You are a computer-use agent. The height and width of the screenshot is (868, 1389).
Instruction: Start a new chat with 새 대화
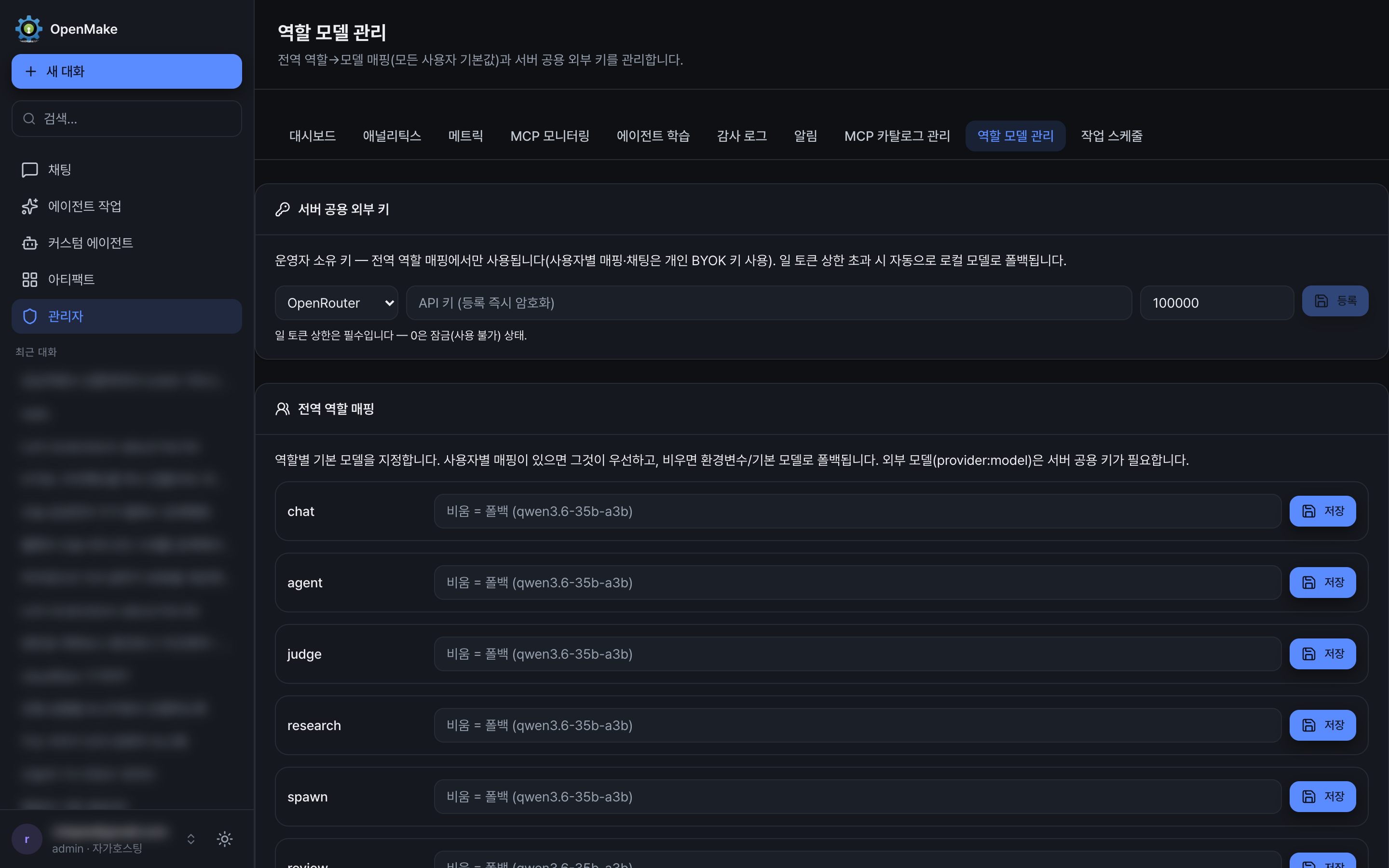coord(127,71)
